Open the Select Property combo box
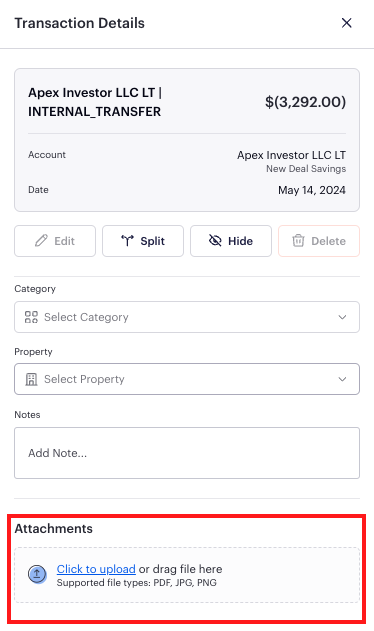The width and height of the screenshot is (374, 631). [187, 379]
